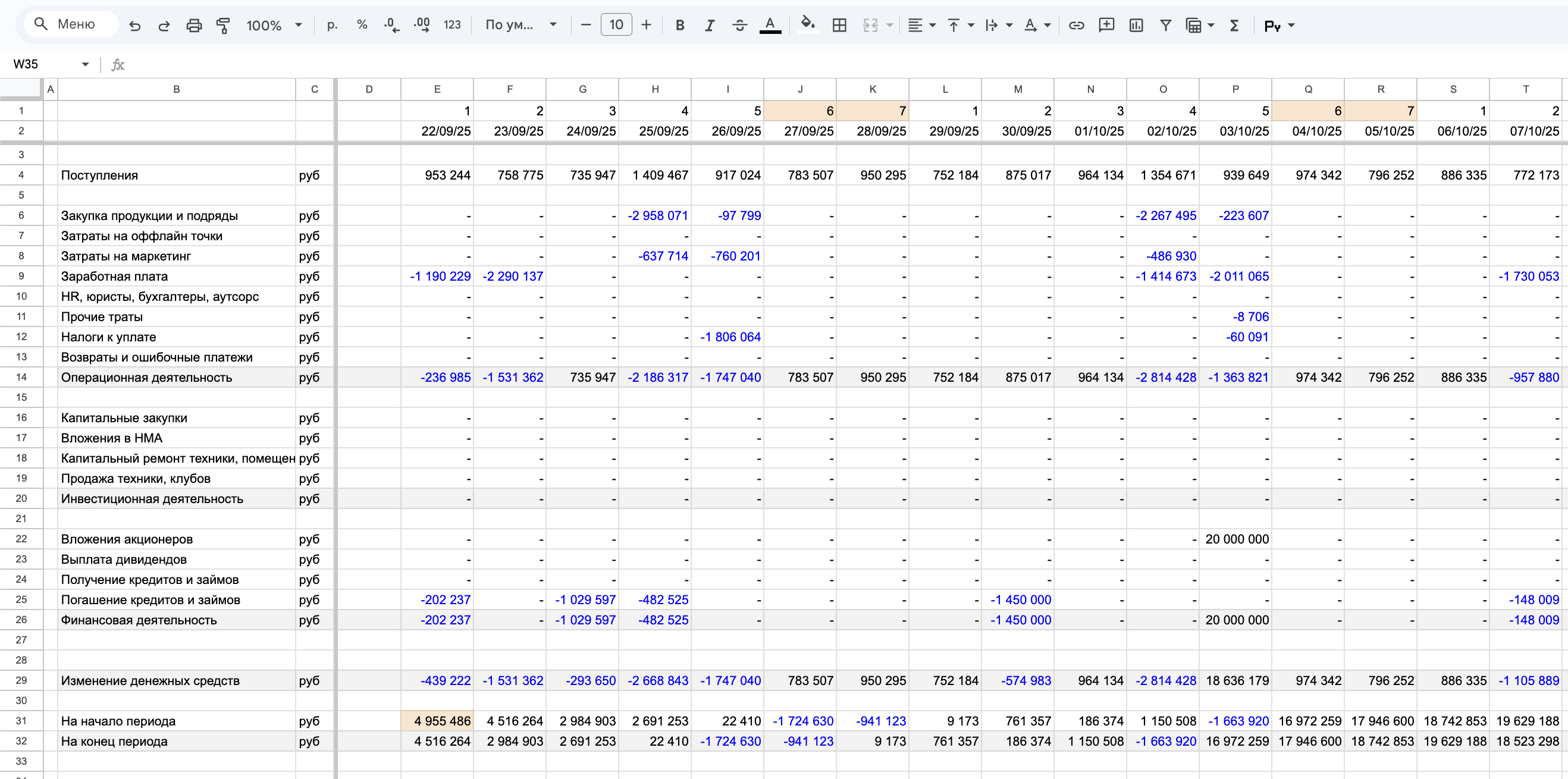Select cell Выплата дивидендов
This screenshot has height=779, width=1568.
[177, 560]
